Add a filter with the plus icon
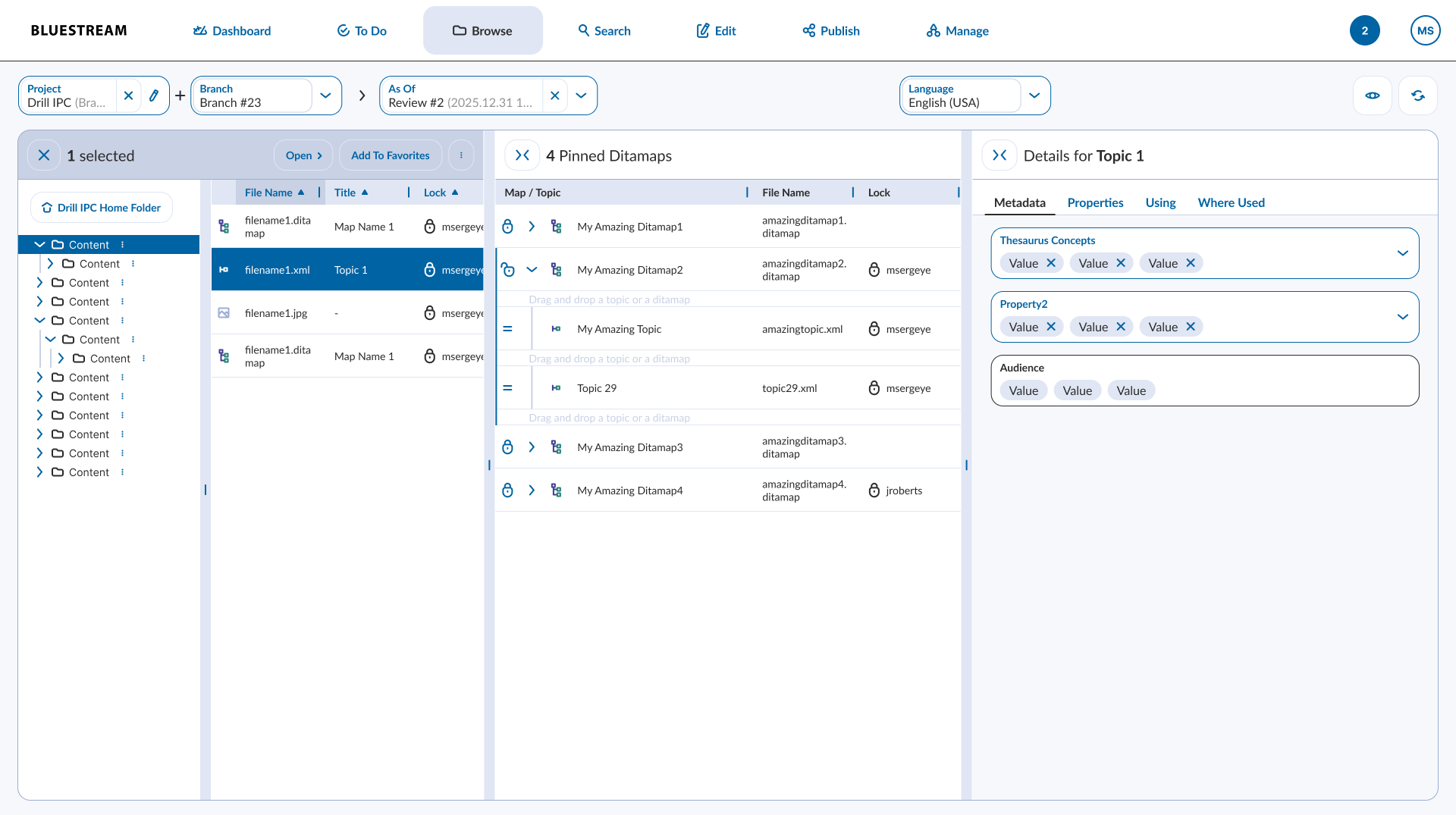The height and width of the screenshot is (815, 1456). coord(180,96)
